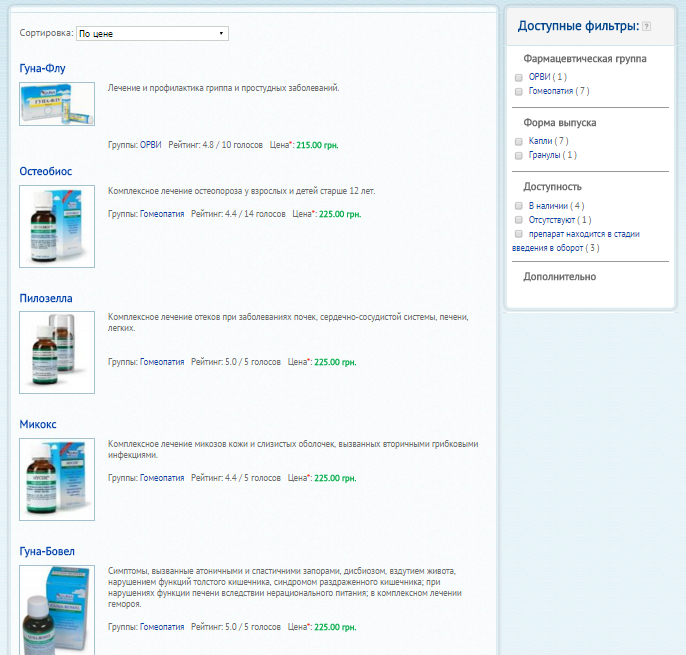Enable the ОРВИ filter checkbox
The image size is (686, 655).
519,77
